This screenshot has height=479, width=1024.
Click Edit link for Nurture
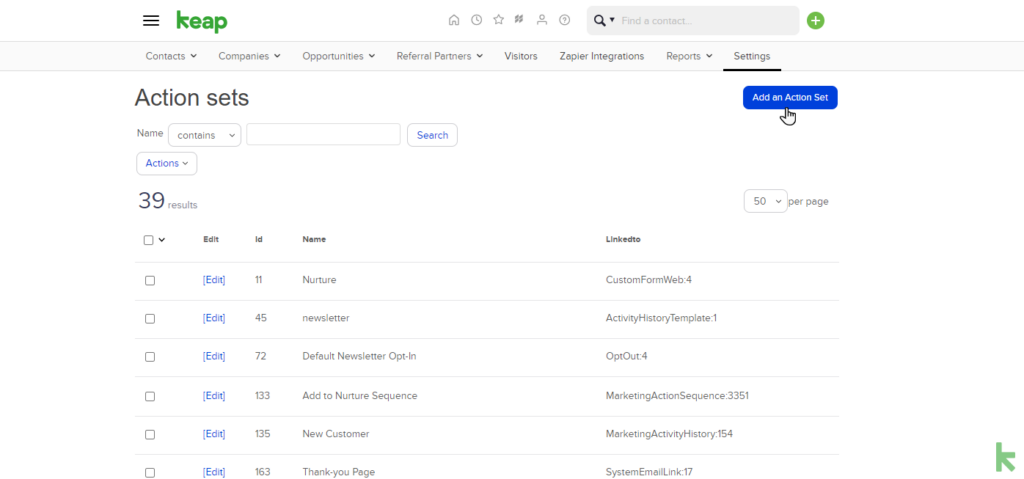point(214,280)
